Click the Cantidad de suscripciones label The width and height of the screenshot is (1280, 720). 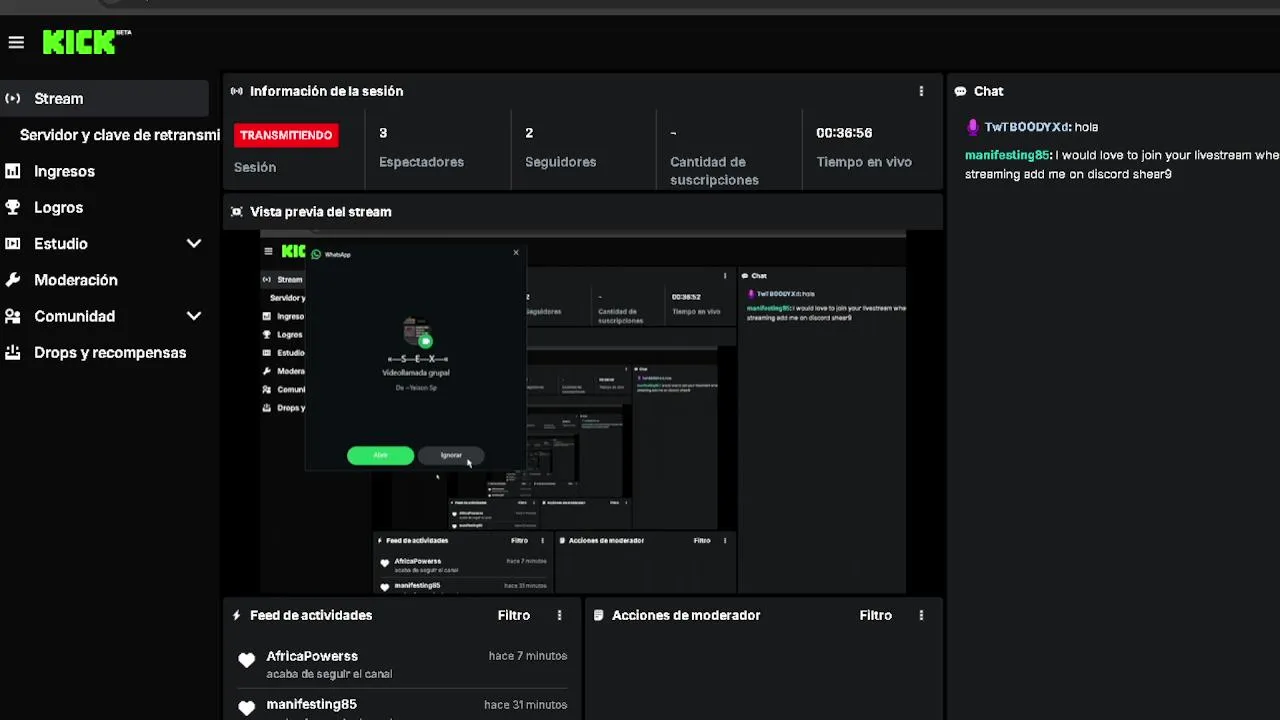[714, 171]
